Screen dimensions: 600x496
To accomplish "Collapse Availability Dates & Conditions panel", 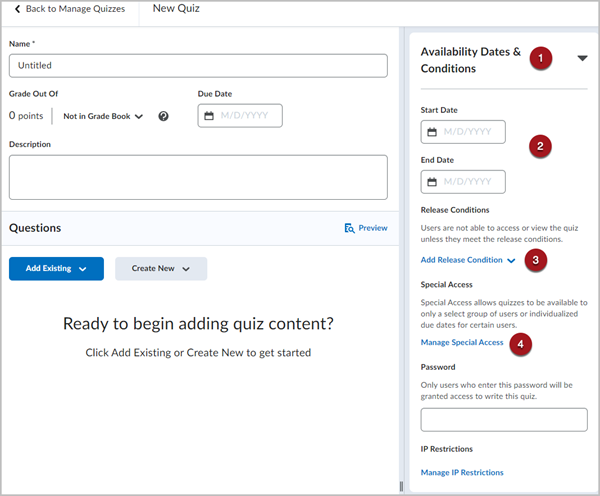I will [x=582, y=58].
